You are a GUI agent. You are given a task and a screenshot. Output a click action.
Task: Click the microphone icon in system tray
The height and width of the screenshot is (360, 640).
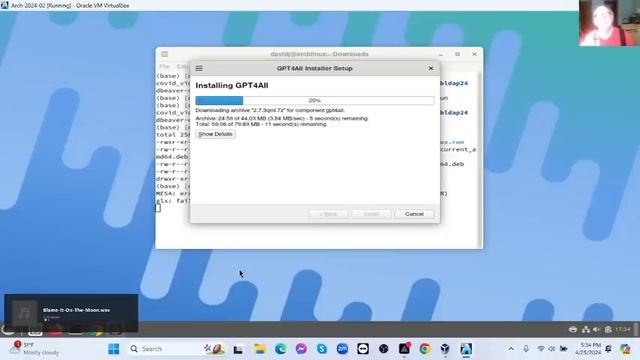pyautogui.click(x=526, y=349)
